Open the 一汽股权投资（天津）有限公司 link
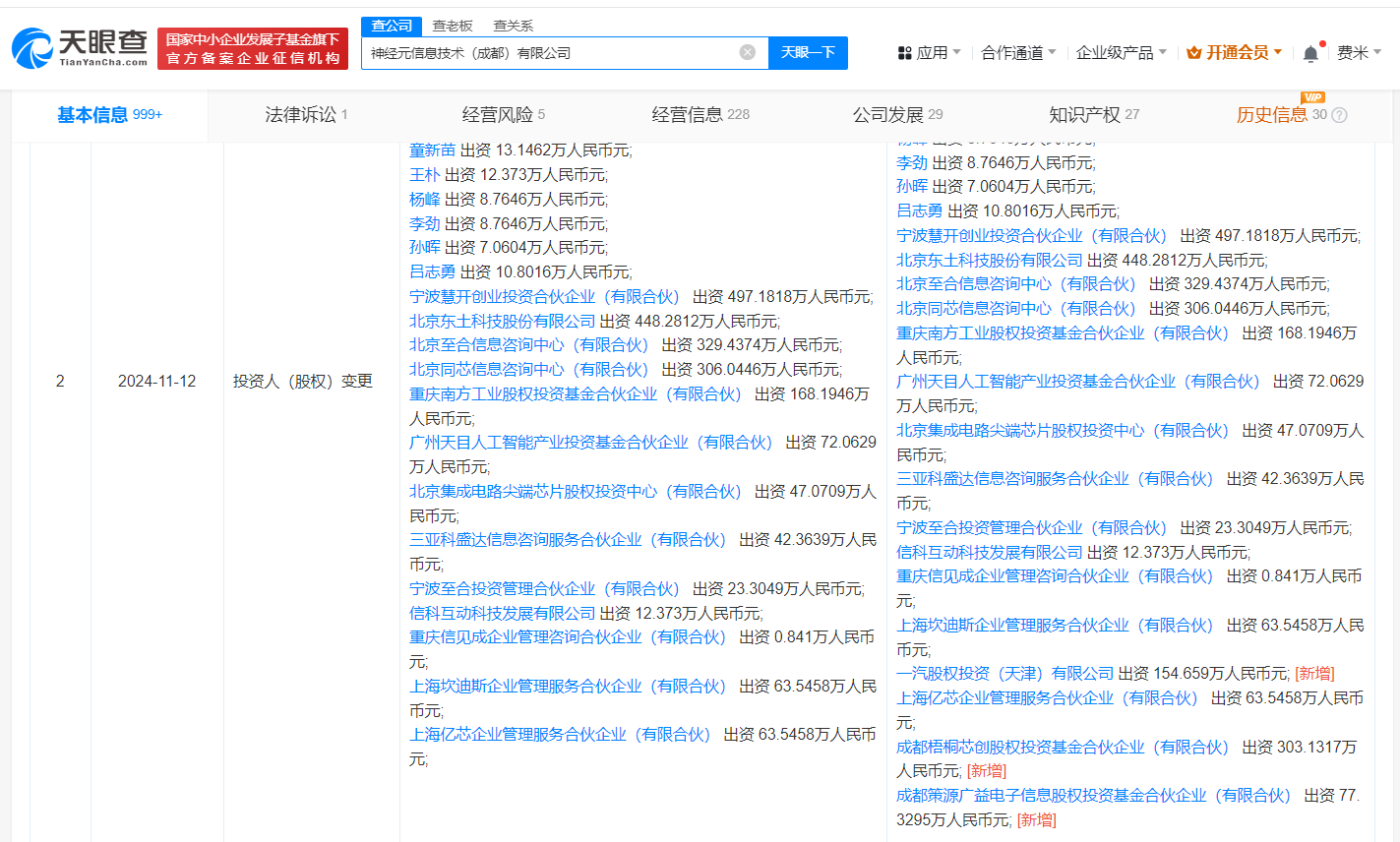This screenshot has height=842, width=1400. click(1004, 674)
